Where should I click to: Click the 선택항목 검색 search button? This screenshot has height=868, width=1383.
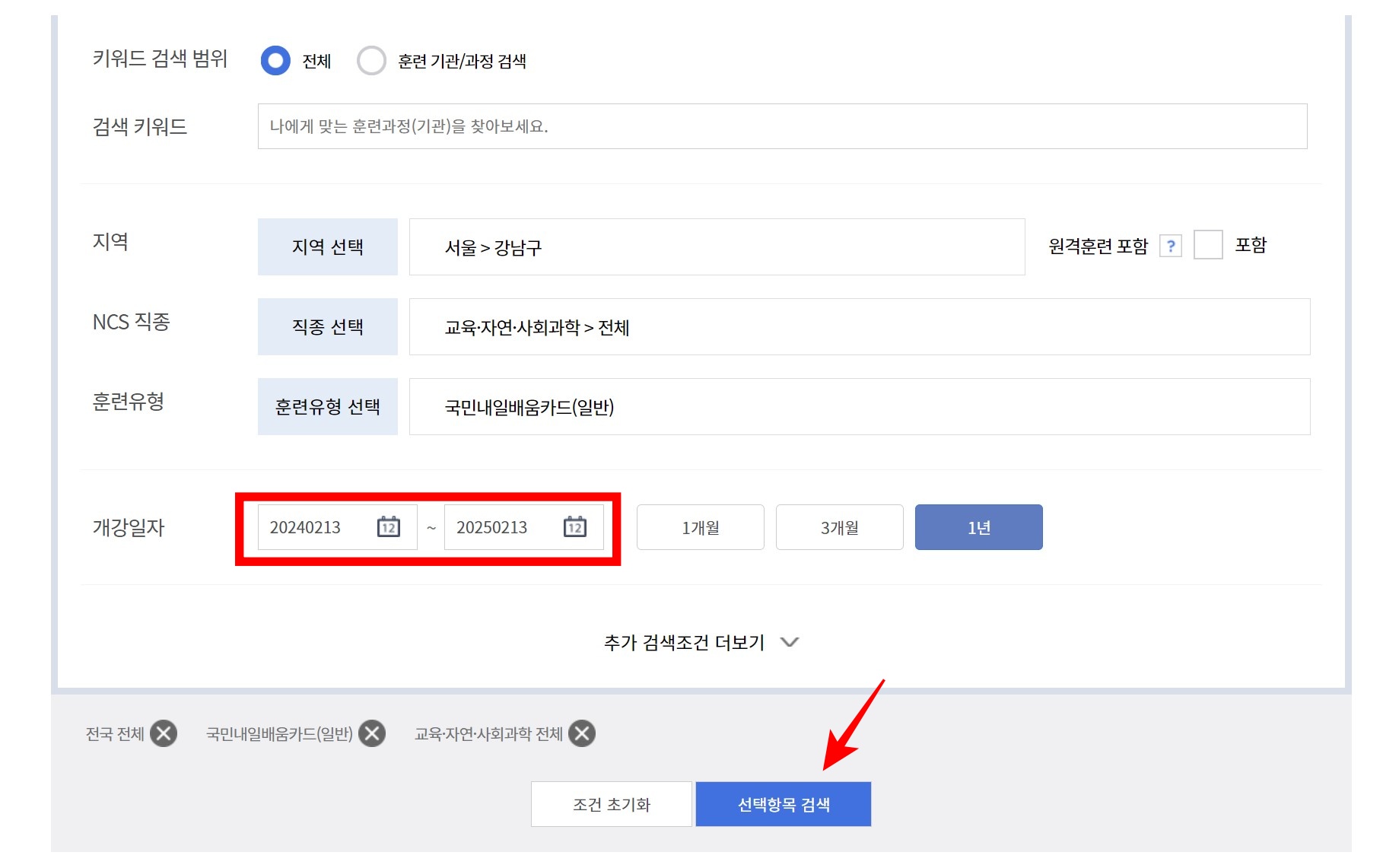[x=783, y=803]
